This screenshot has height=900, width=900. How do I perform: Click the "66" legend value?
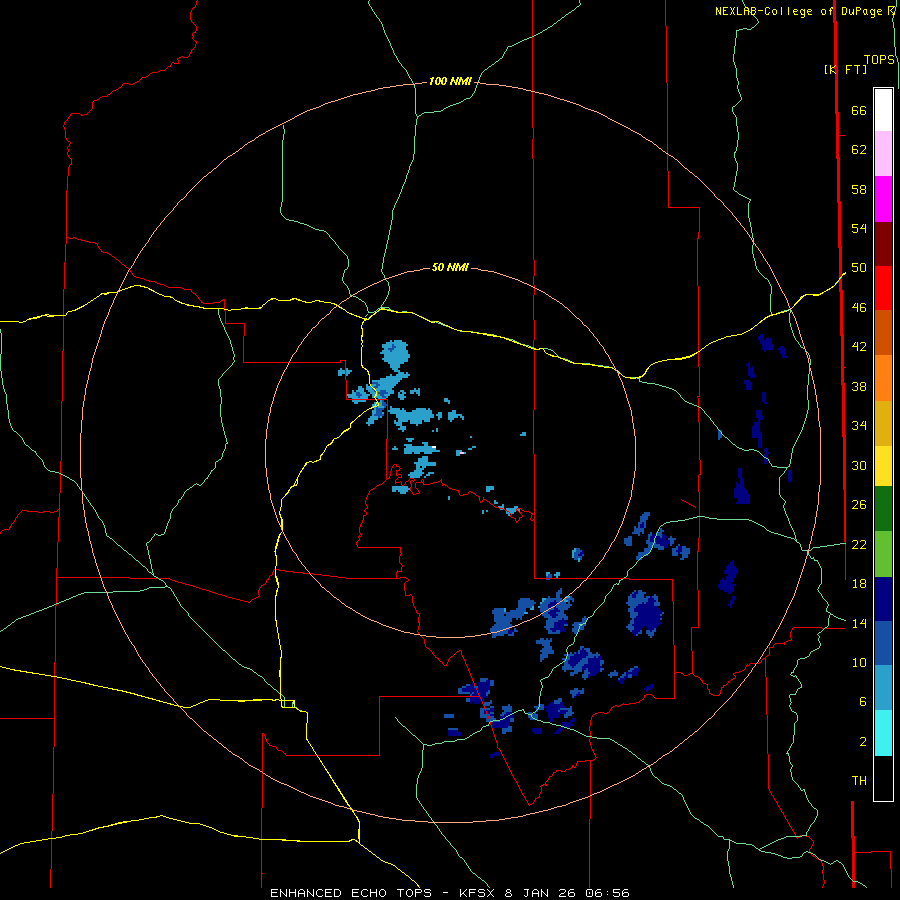859,110
